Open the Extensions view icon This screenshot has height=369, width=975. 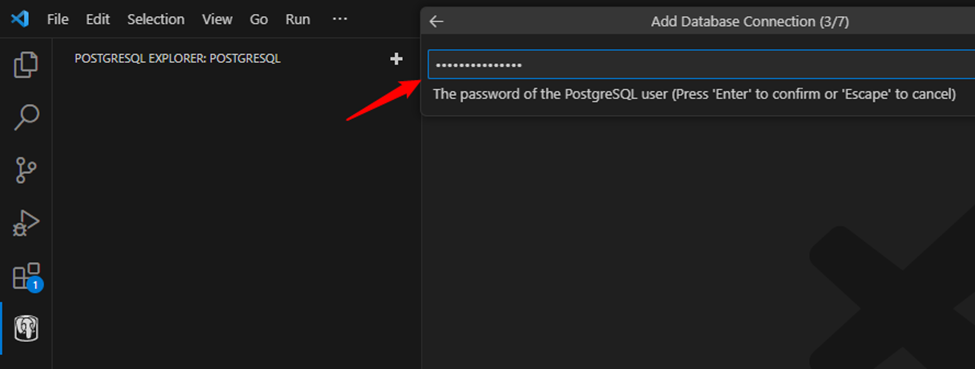pyautogui.click(x=27, y=276)
